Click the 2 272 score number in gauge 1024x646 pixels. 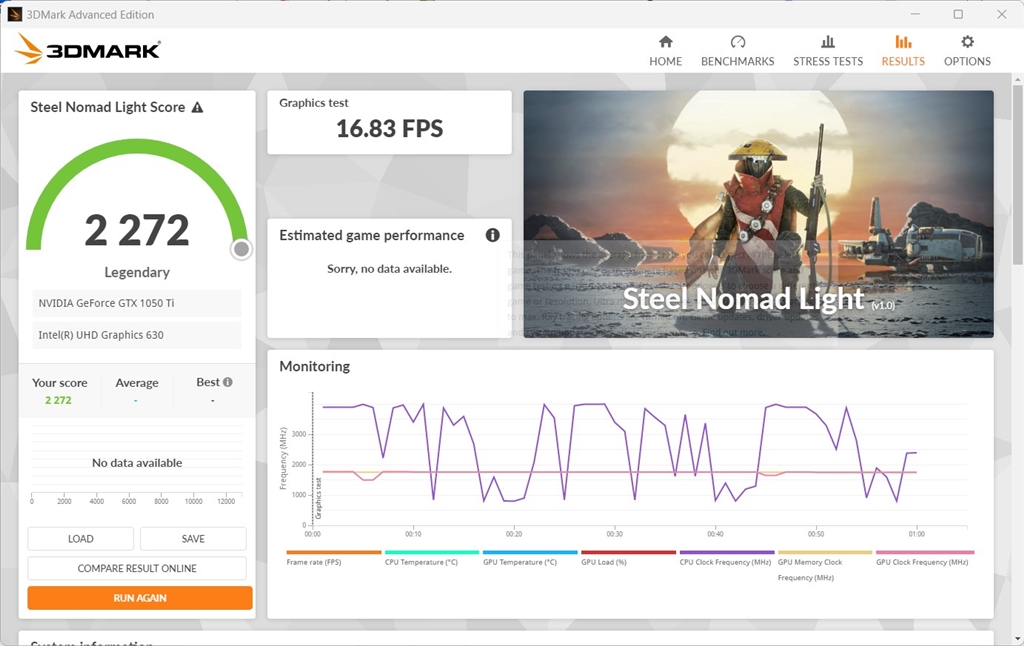tap(136, 231)
